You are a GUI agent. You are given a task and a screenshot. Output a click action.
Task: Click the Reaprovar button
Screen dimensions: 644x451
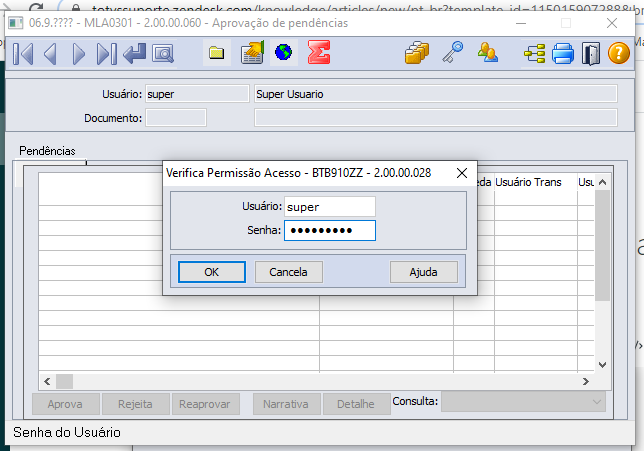tap(205, 404)
